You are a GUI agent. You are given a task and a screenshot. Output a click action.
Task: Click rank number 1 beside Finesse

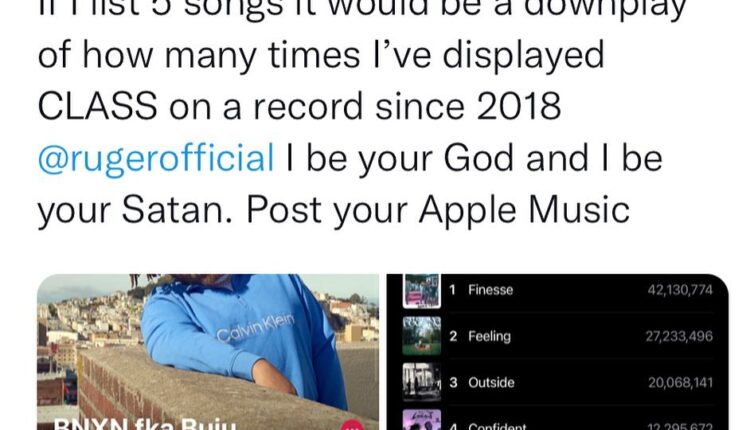coord(452,290)
